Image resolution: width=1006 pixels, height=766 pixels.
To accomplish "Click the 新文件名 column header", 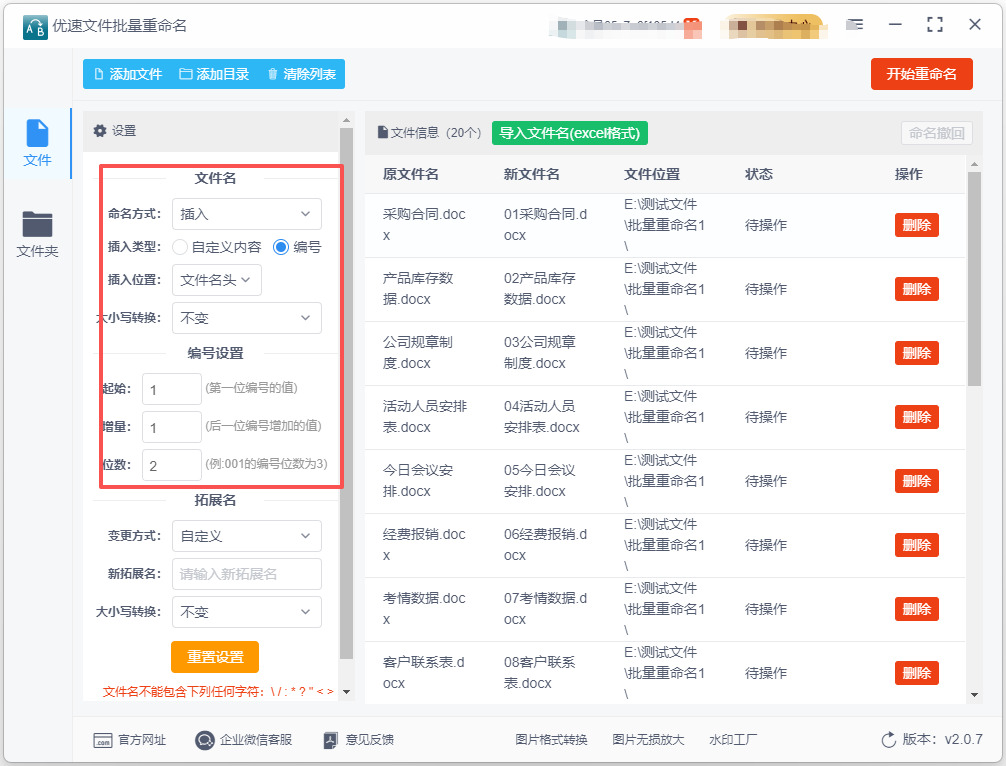I will 531,174.
